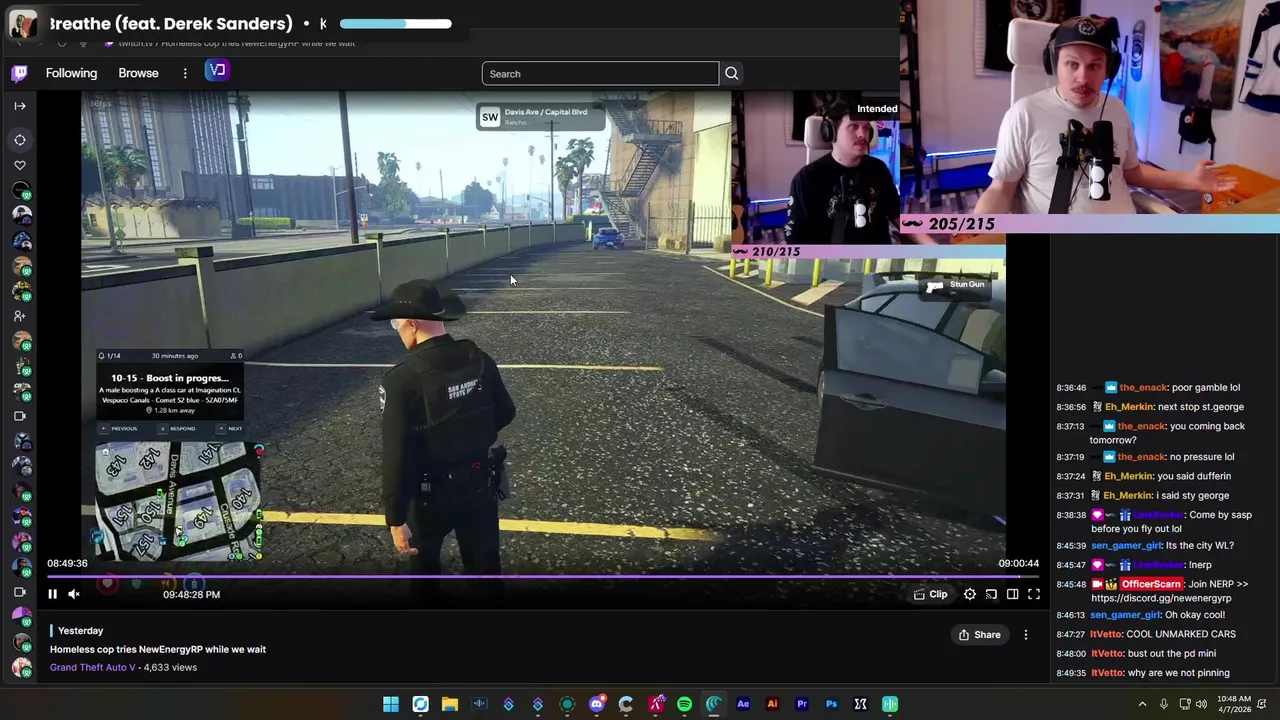Pause the video playback

[x=52, y=594]
